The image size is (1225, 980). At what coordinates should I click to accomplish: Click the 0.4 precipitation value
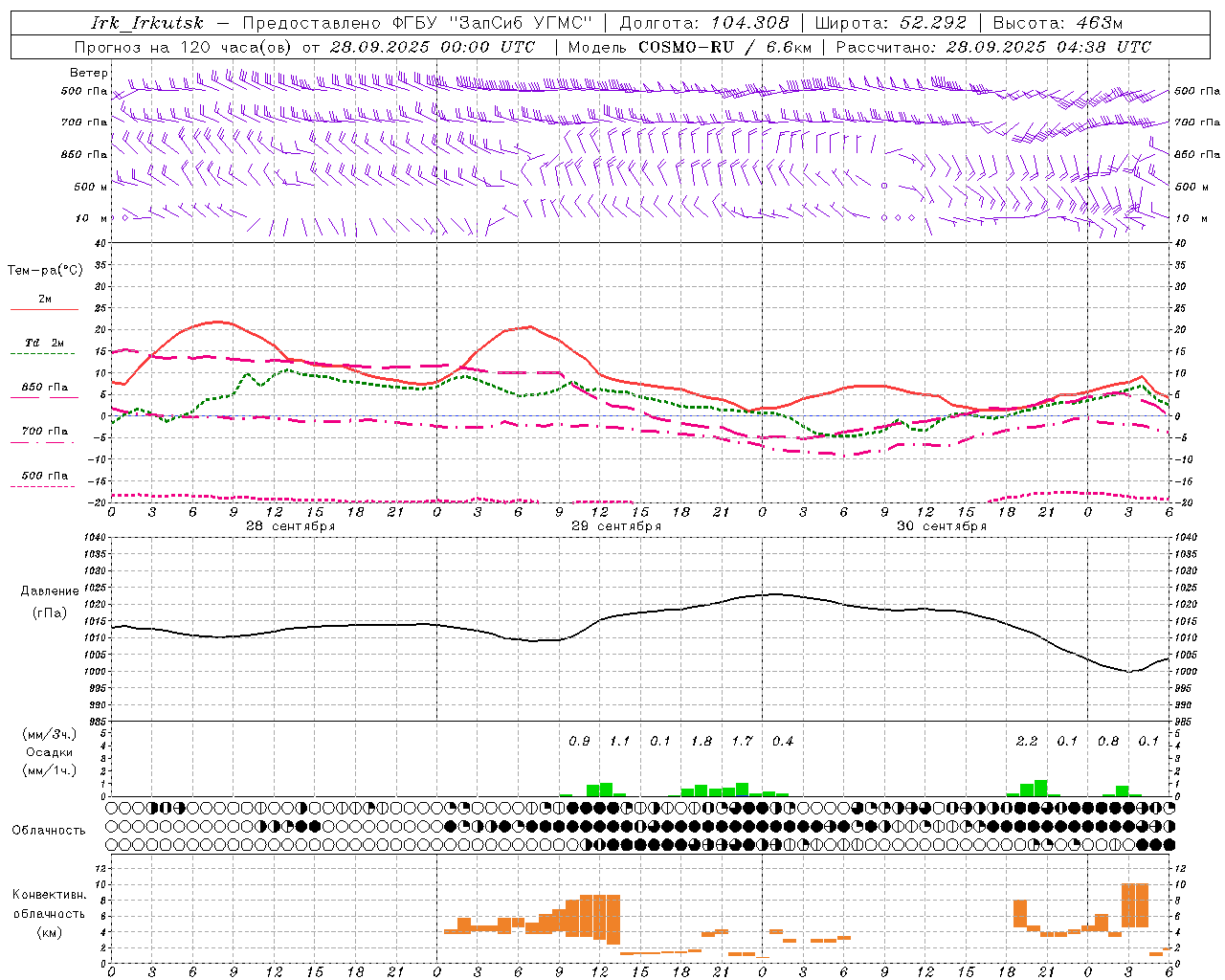click(783, 741)
